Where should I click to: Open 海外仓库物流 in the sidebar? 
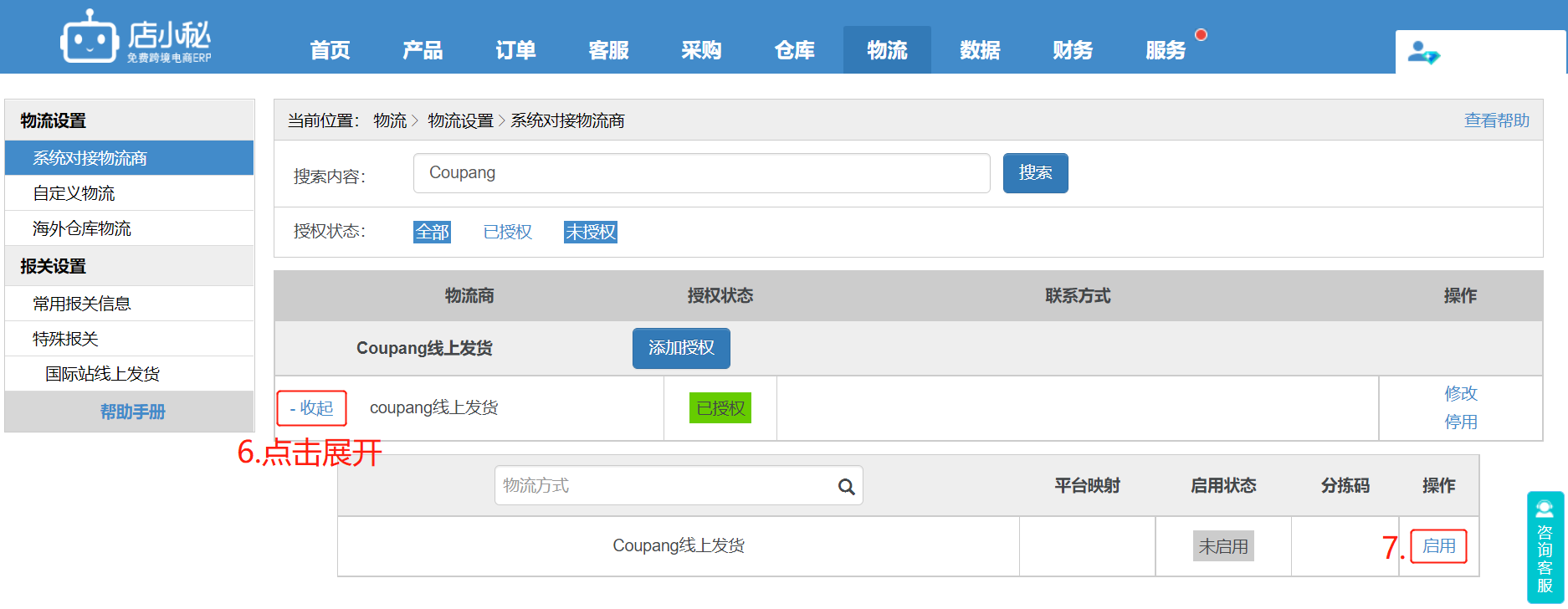[130, 228]
